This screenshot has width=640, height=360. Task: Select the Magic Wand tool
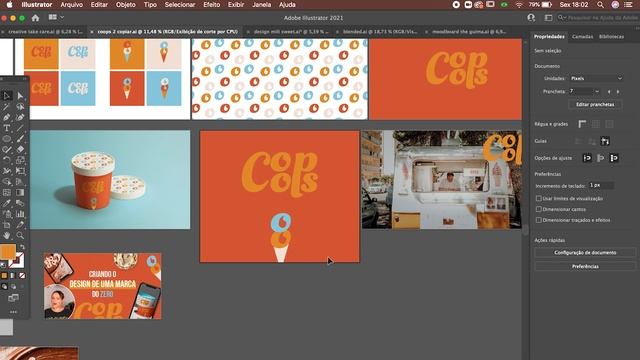(x=7, y=107)
